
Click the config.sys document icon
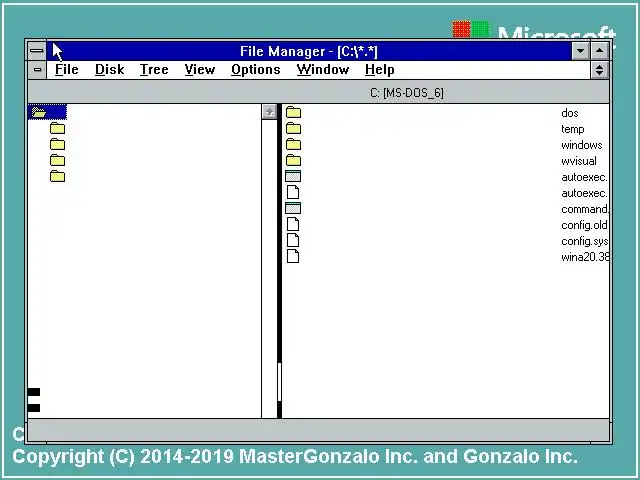293,240
